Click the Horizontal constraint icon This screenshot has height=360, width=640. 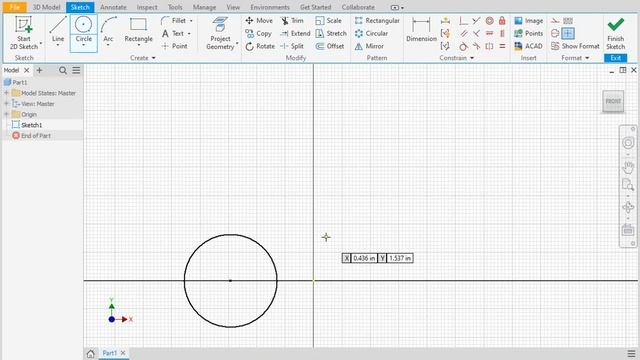tap(489, 33)
